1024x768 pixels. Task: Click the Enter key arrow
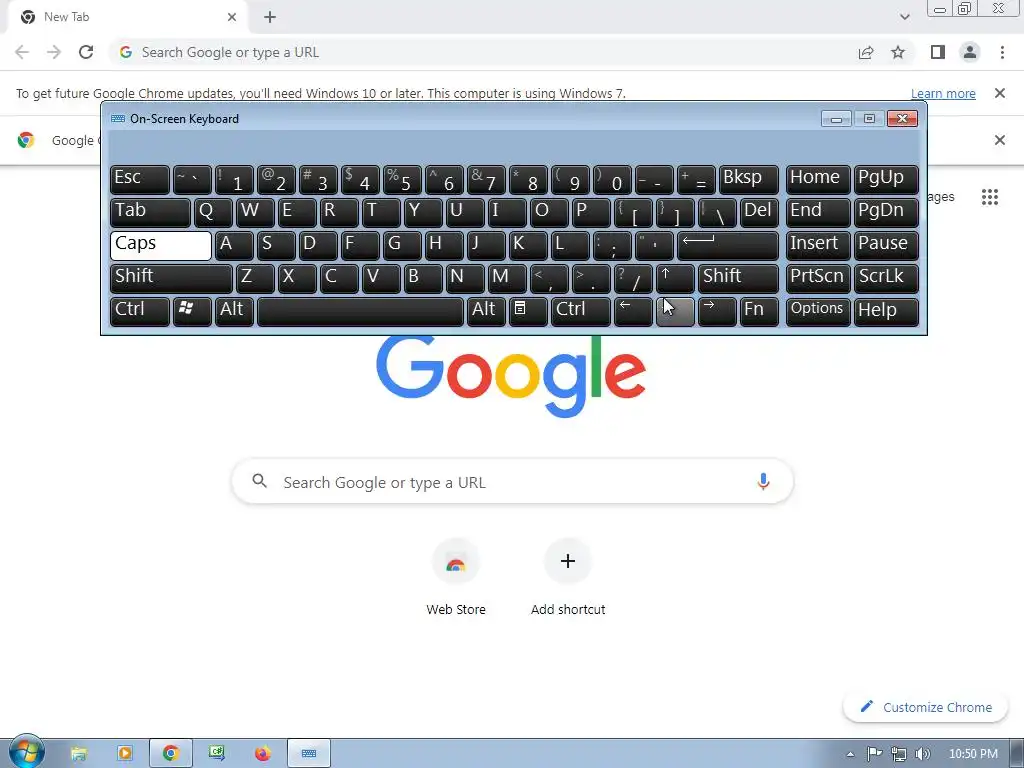tap(728, 245)
